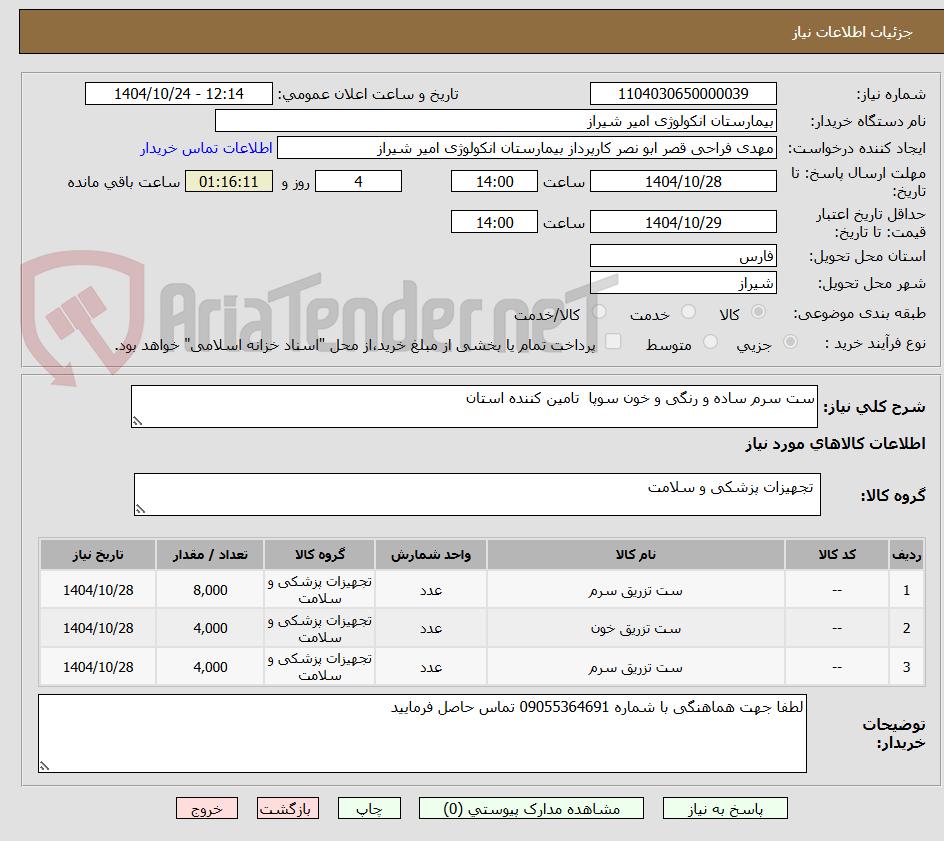Screen dimensions: 944x841
Task: Click ست تزریق سرم in row 3
Action: [x=636, y=668]
